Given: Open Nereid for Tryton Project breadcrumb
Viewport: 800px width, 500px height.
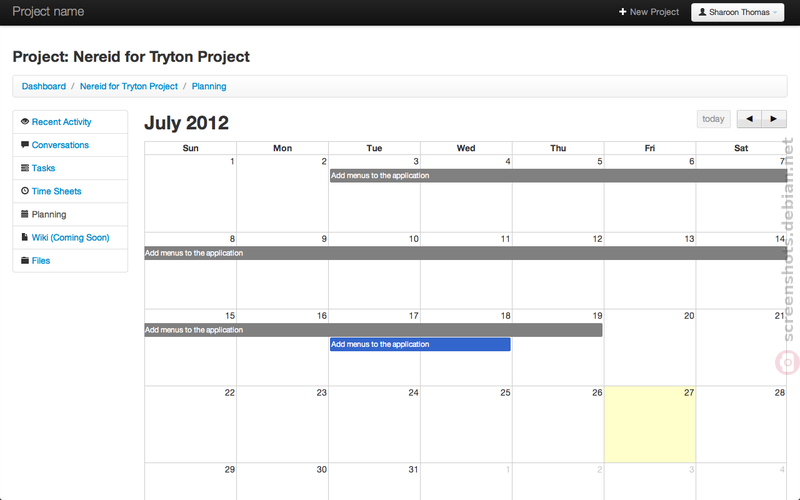Looking at the screenshot, I should (129, 86).
